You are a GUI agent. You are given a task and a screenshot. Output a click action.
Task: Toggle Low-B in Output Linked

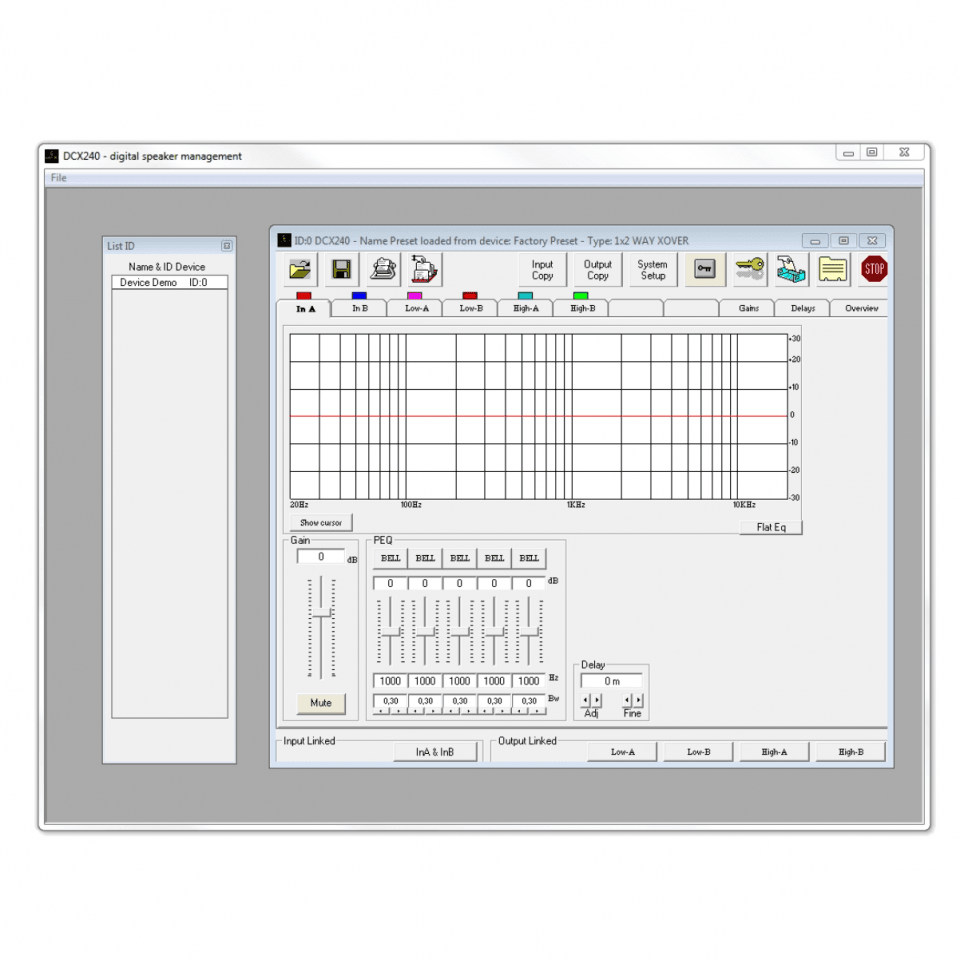point(699,752)
